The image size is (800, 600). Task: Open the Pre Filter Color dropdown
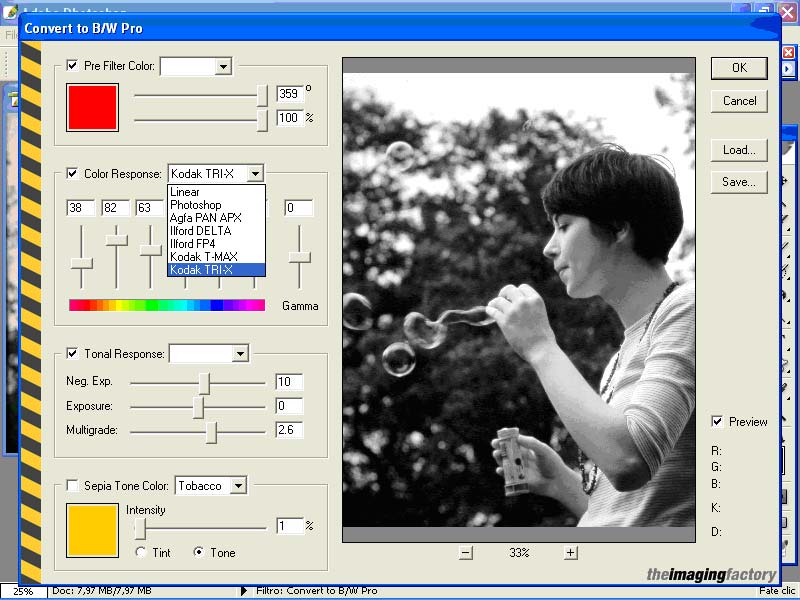[x=223, y=66]
